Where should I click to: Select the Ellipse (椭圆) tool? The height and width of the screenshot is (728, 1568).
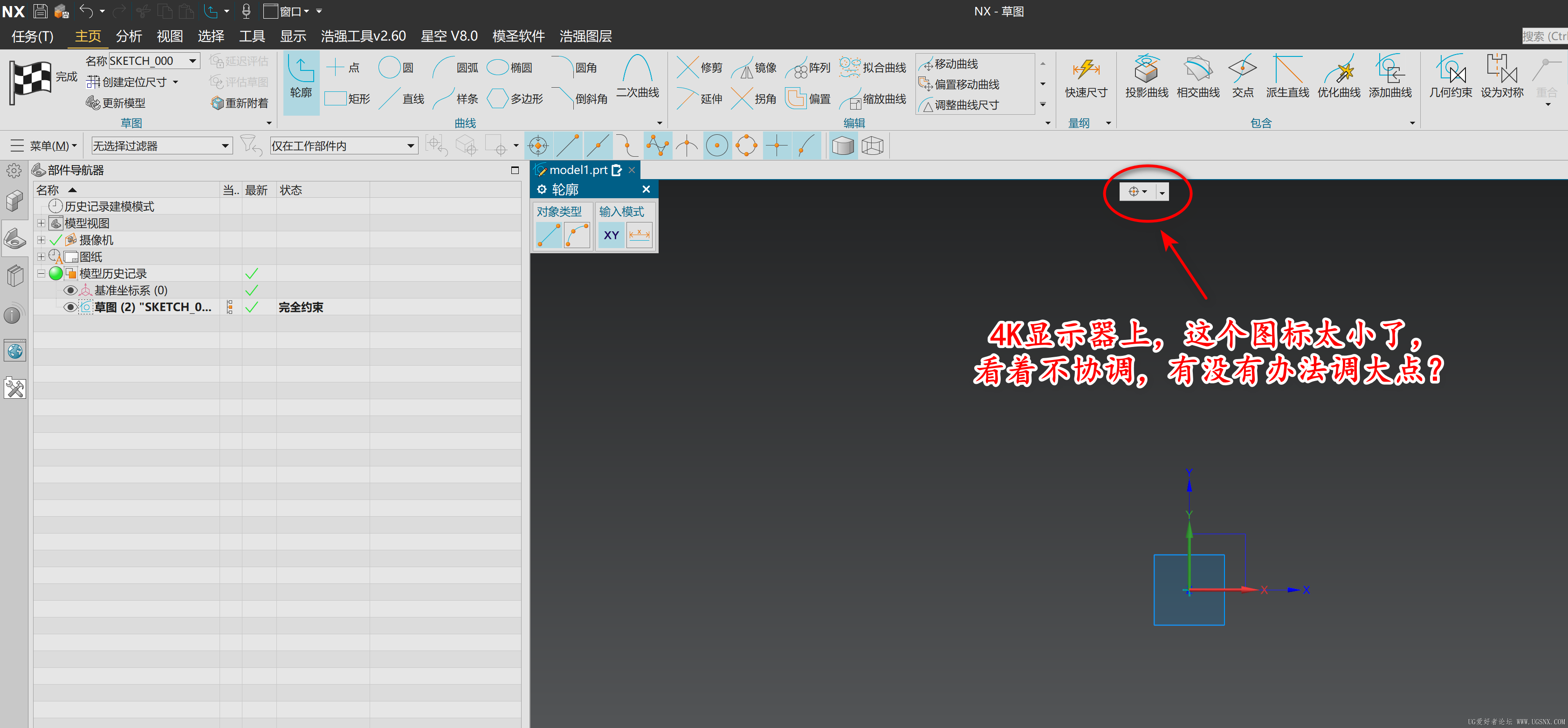(510, 67)
